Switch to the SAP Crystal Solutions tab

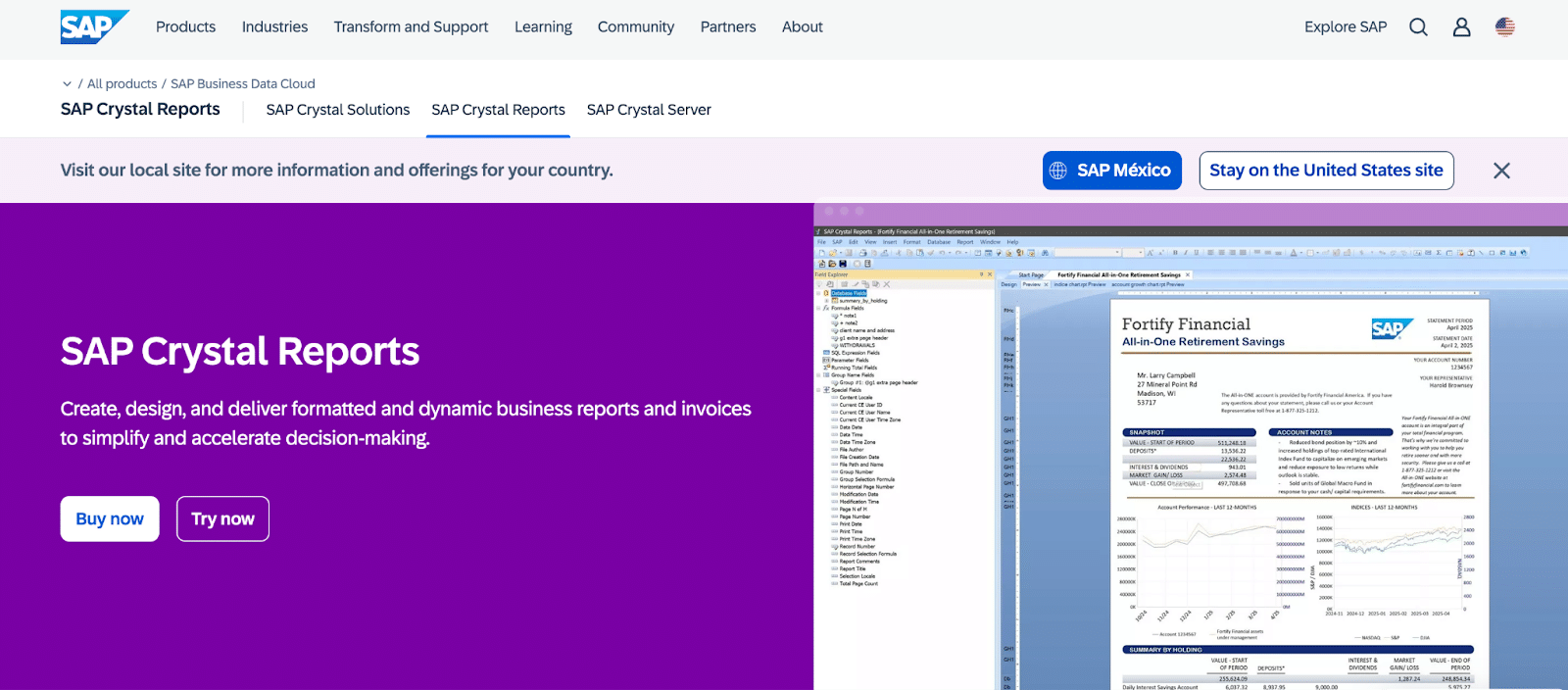338,110
